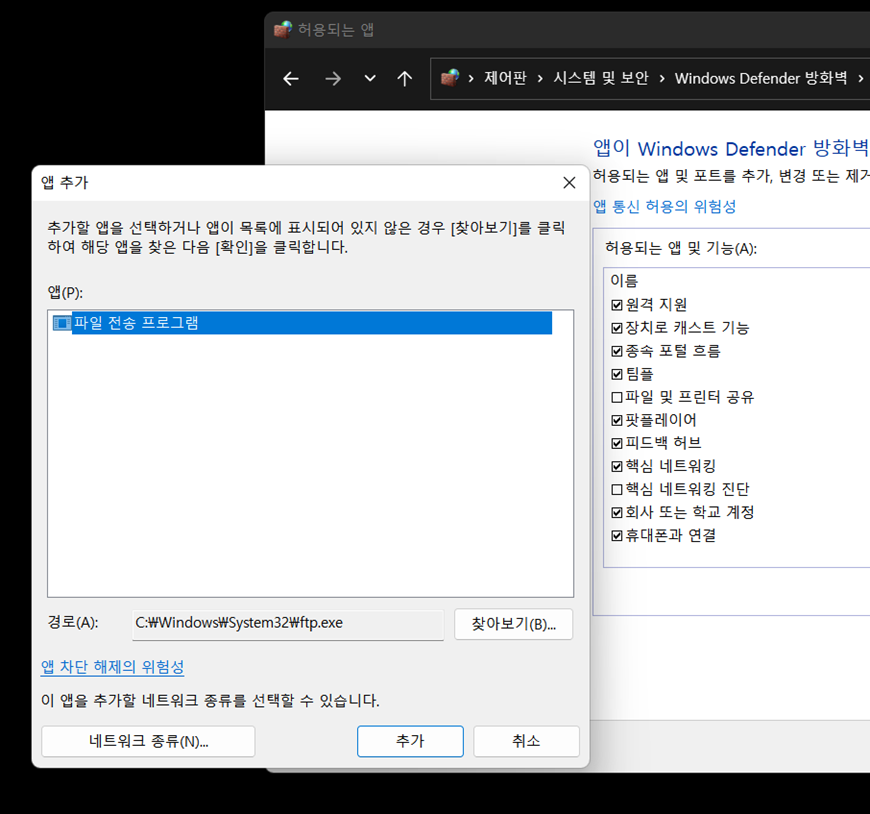Click the 찾아보기(B)... browse button
This screenshot has height=814, width=870.
pyautogui.click(x=513, y=624)
